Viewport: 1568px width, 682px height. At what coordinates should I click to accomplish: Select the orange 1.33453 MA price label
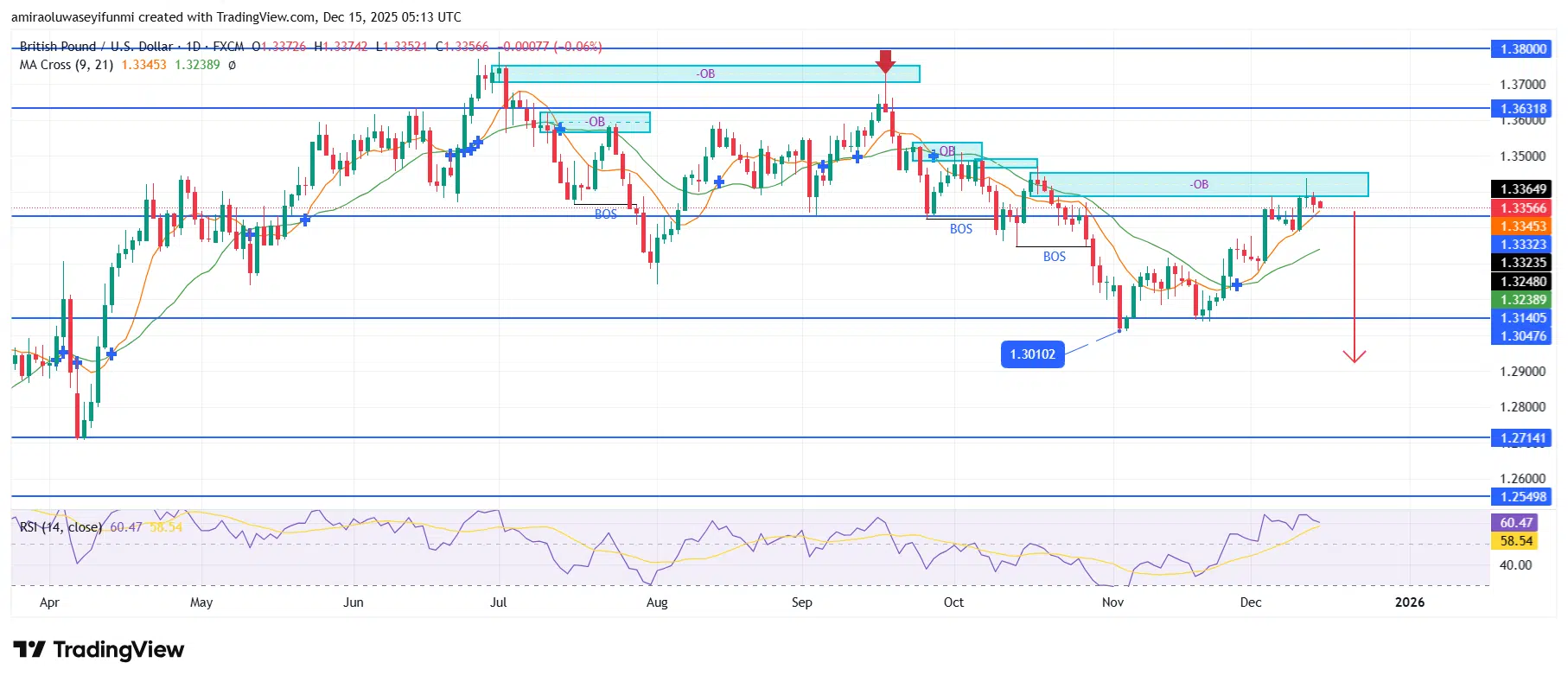click(x=1522, y=226)
